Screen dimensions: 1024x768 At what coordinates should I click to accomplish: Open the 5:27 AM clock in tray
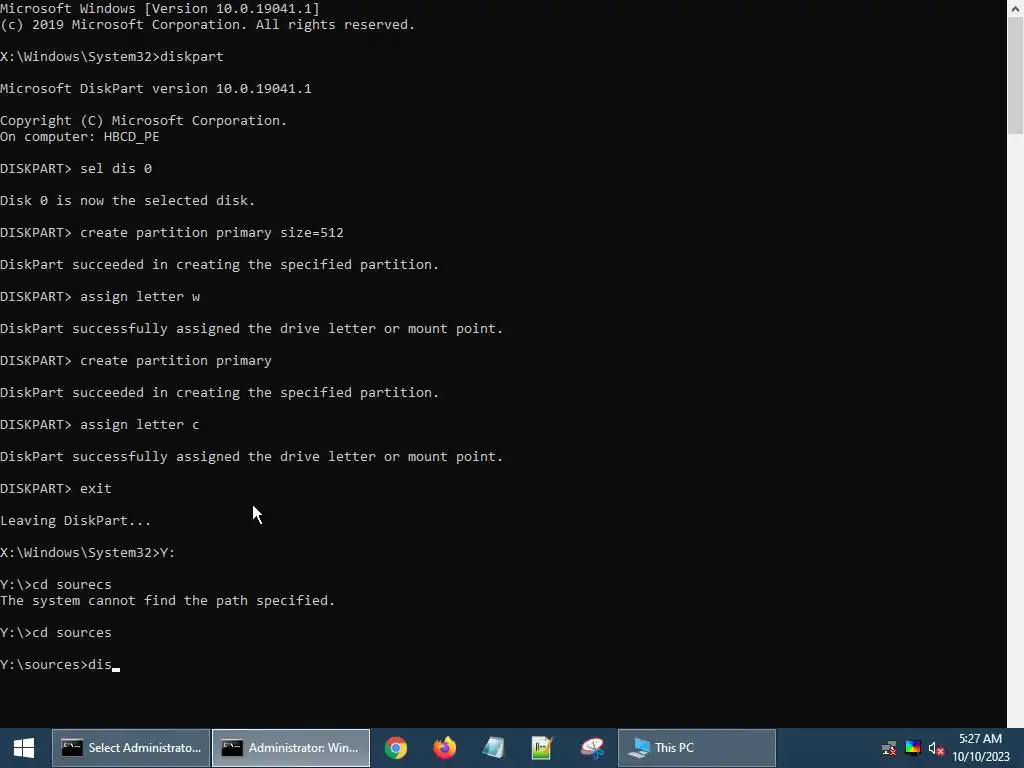981,748
